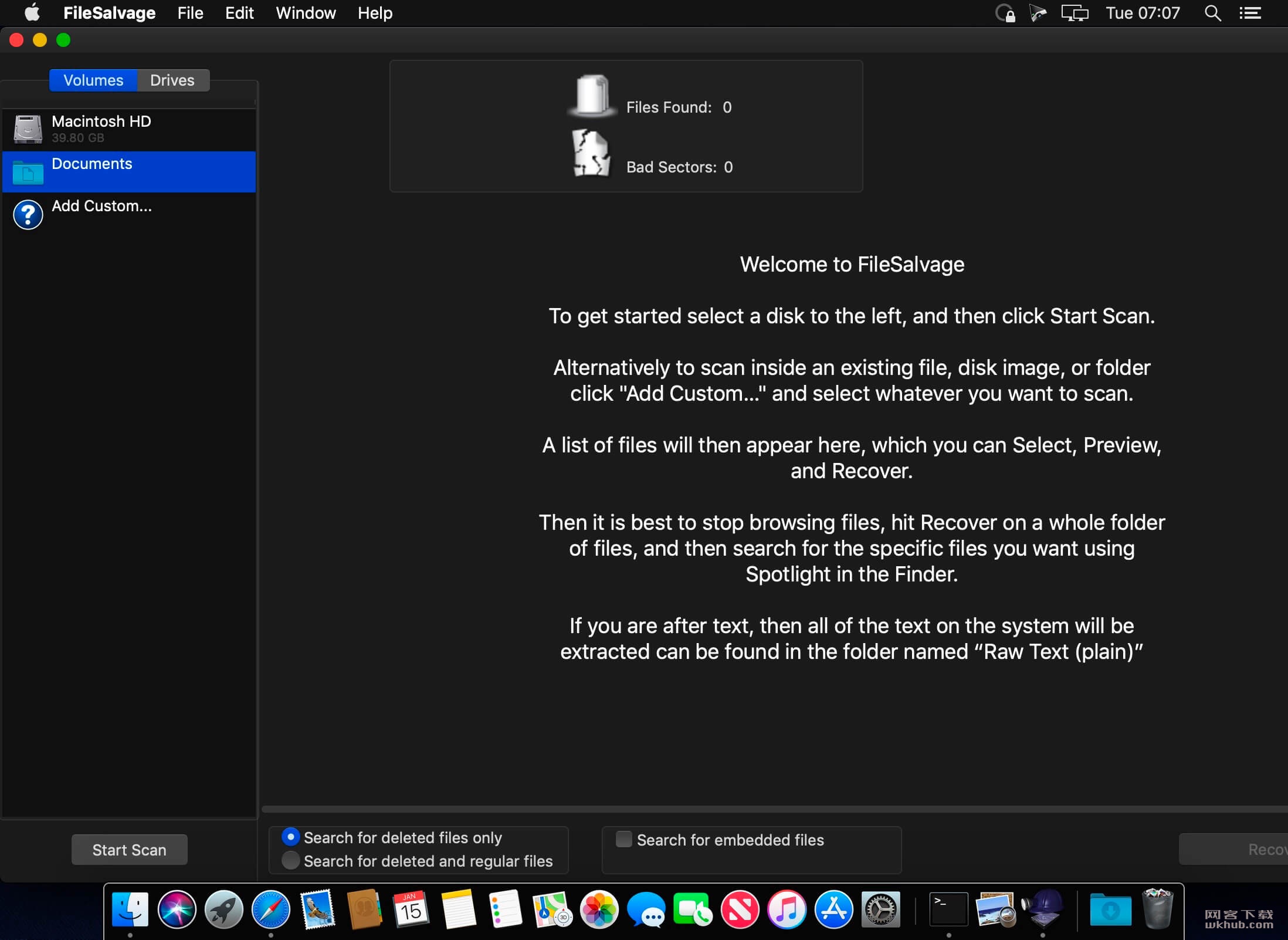Open the Window menu
Viewport: 1288px width, 940px height.
306,13
